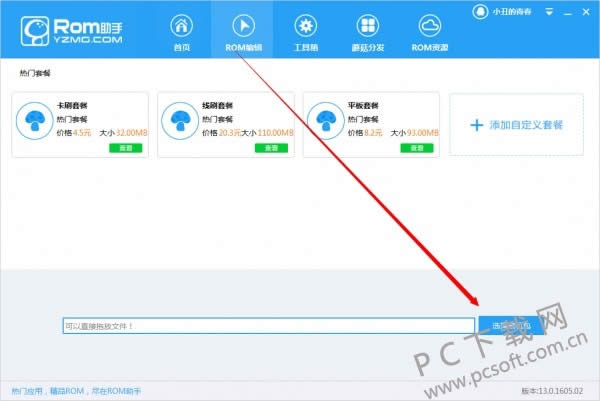The height and width of the screenshot is (401, 600).
Task: Focus the ROM file path input field
Action: tap(269, 326)
